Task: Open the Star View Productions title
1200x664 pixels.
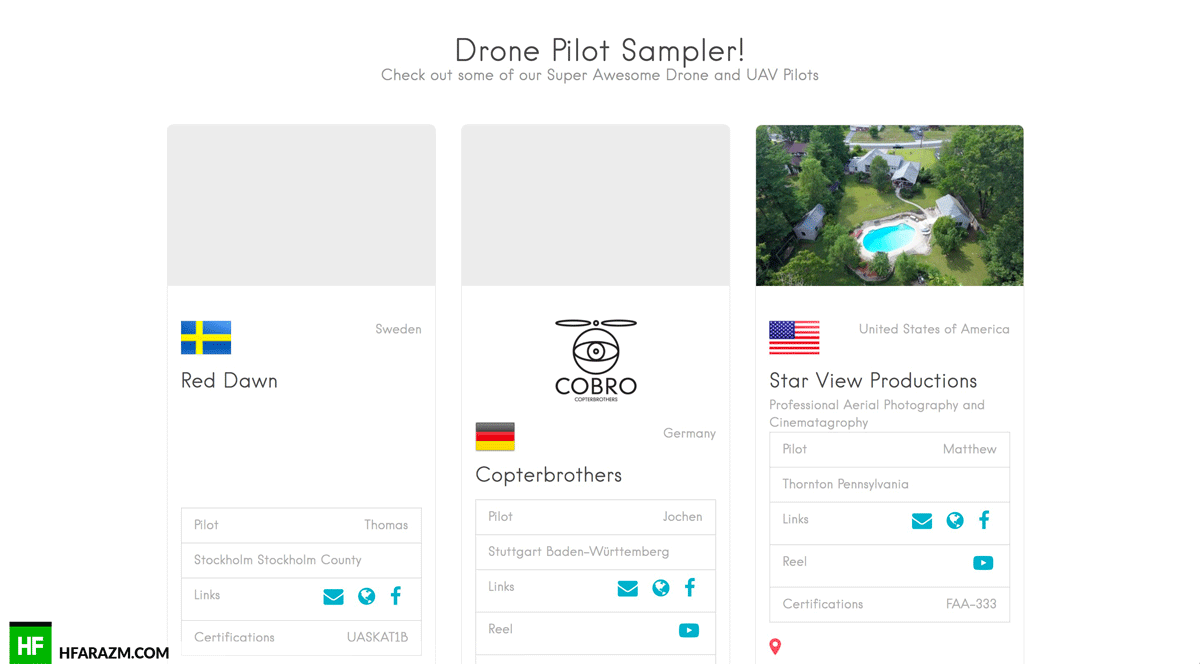Action: click(872, 381)
